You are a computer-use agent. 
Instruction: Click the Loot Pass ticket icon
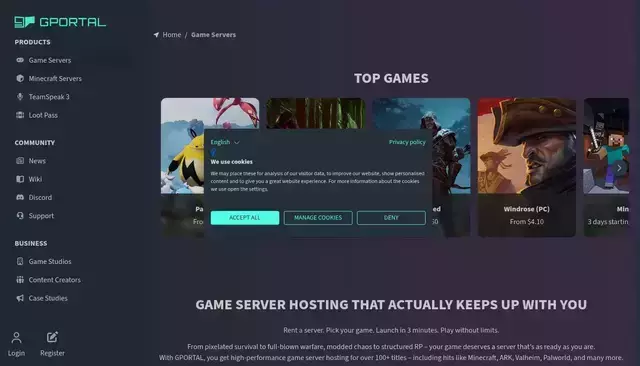[x=20, y=115]
